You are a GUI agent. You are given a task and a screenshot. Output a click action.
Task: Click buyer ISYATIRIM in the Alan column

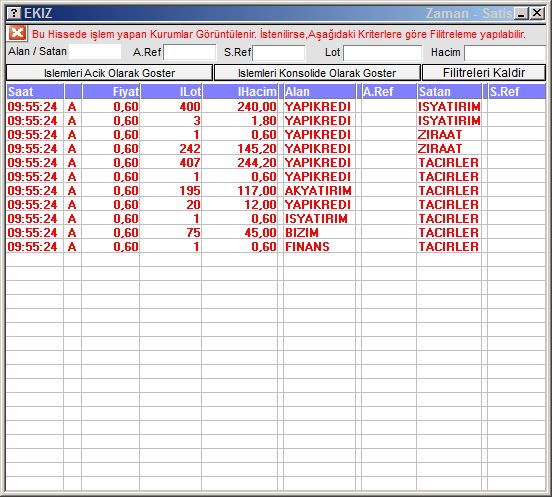point(316,219)
